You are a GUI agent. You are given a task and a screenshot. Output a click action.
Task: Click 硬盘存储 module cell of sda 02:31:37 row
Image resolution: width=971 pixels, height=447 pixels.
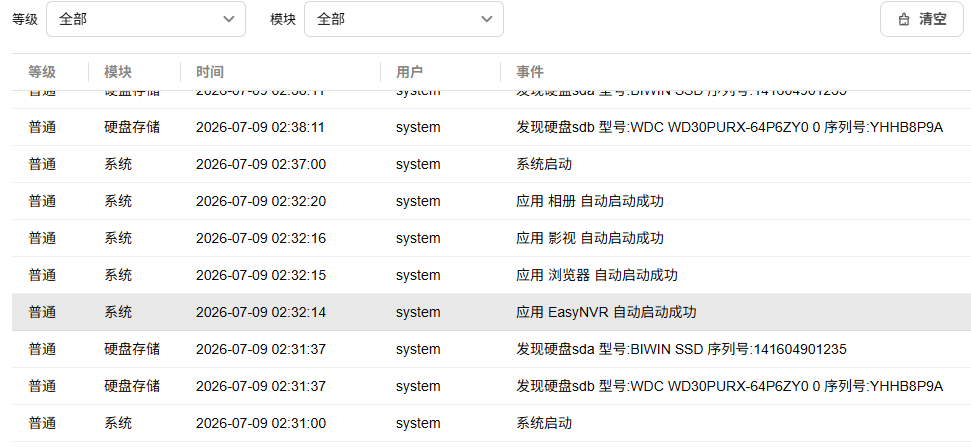pos(132,349)
